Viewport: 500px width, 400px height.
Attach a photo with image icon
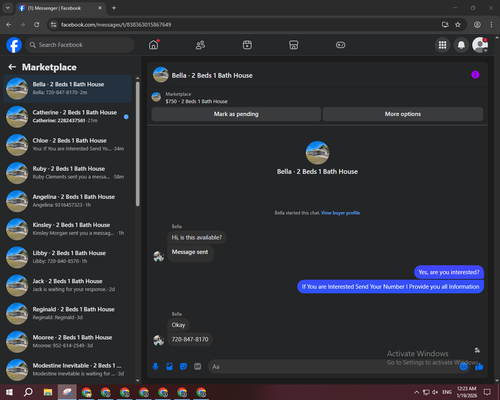pos(169,367)
